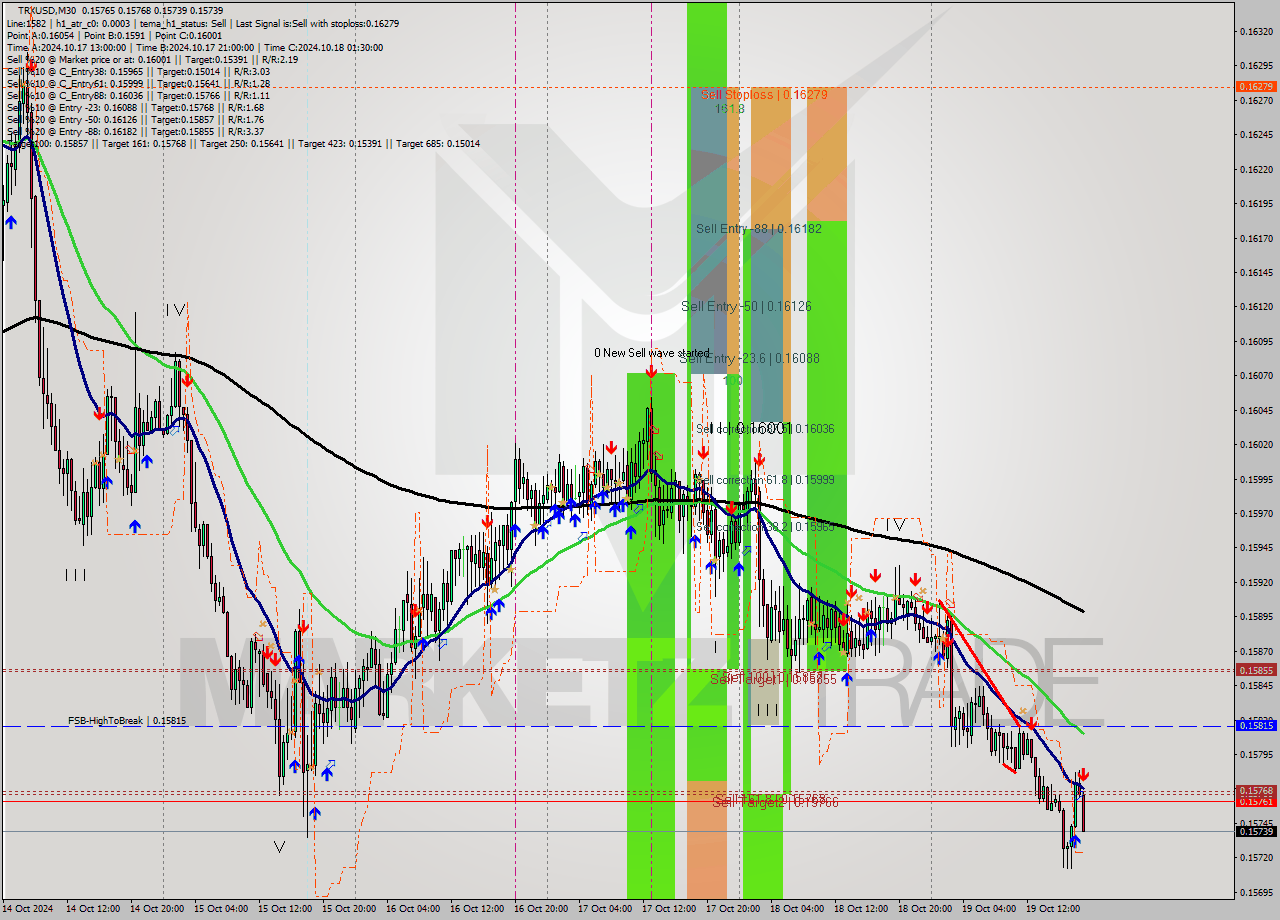1280x920 pixels.
Task: Select the 'Sell Entry -88 | 0.16182' label
Action: (759, 228)
